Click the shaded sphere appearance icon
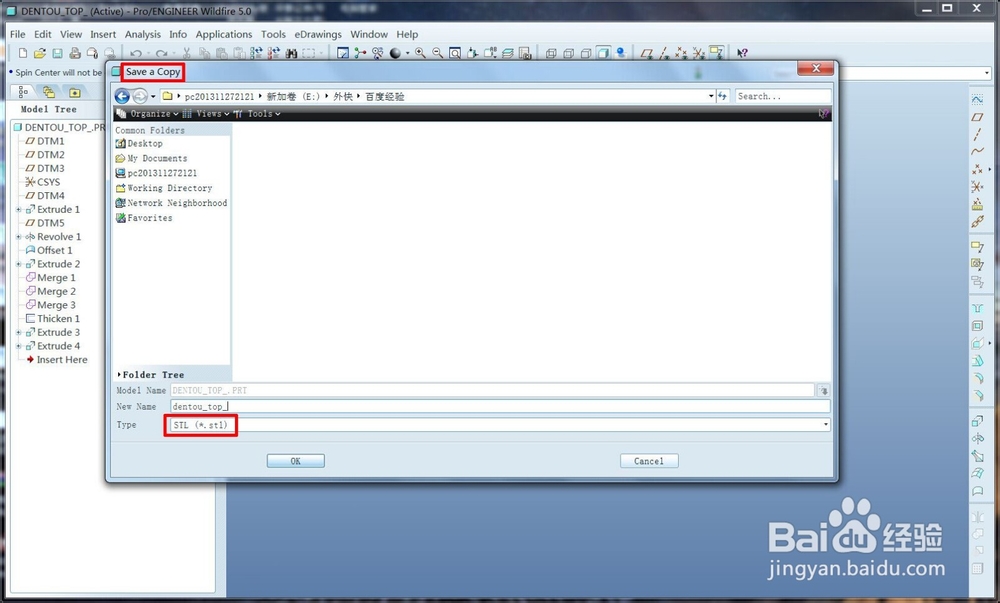 click(x=395, y=53)
